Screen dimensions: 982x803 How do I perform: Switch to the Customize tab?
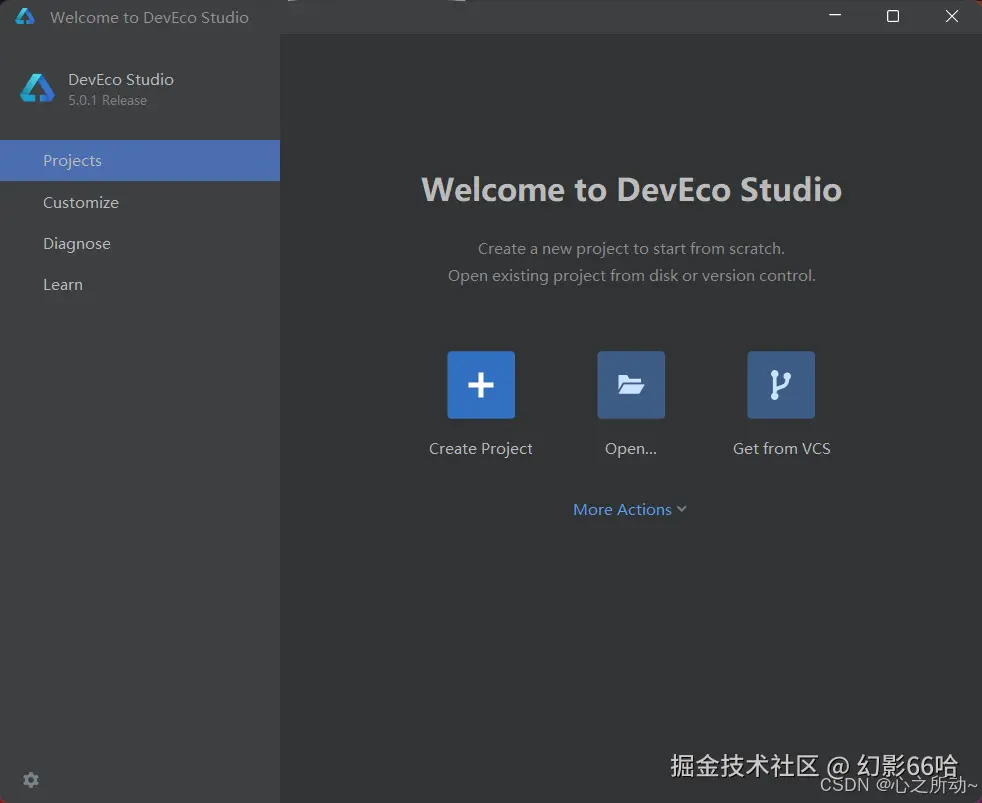point(140,202)
